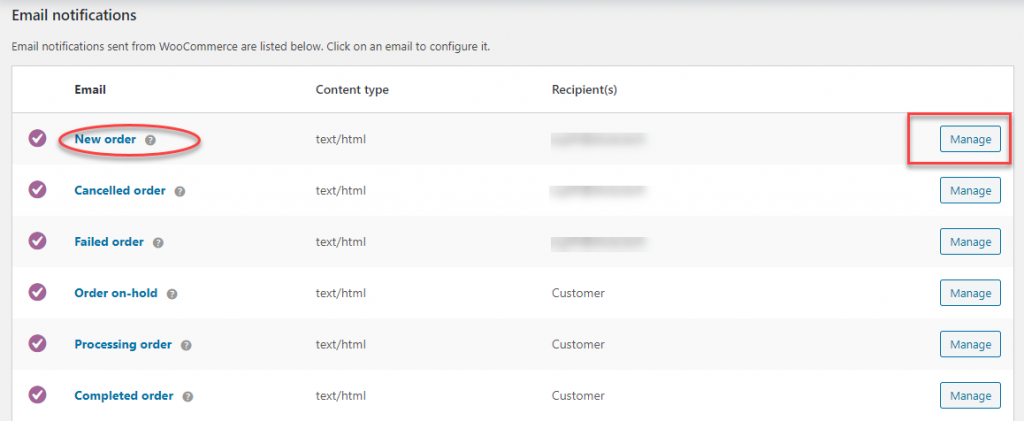Toggle enabled checkmark for Failed order email

38,241
